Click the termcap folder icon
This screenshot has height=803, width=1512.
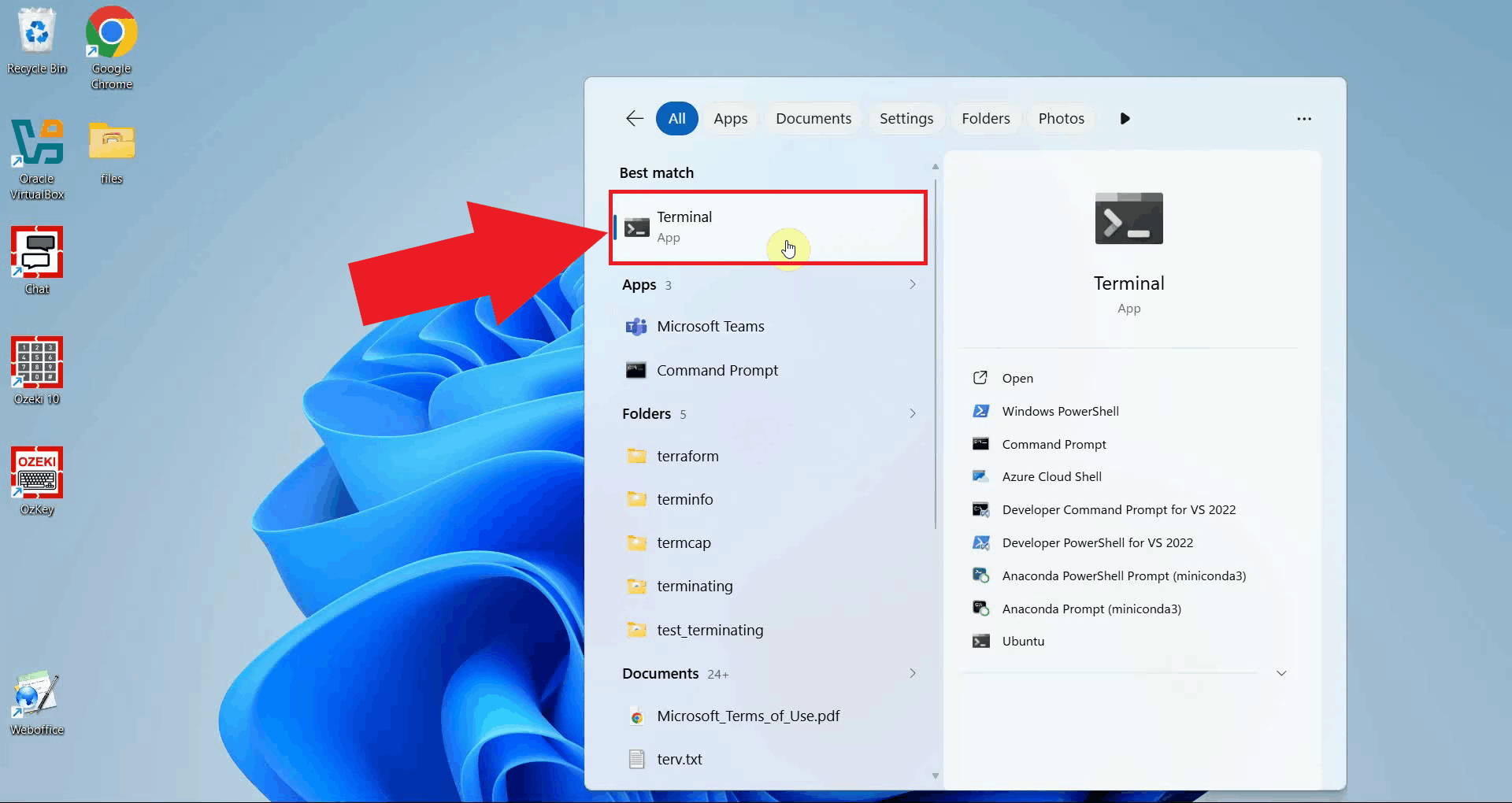coord(636,542)
